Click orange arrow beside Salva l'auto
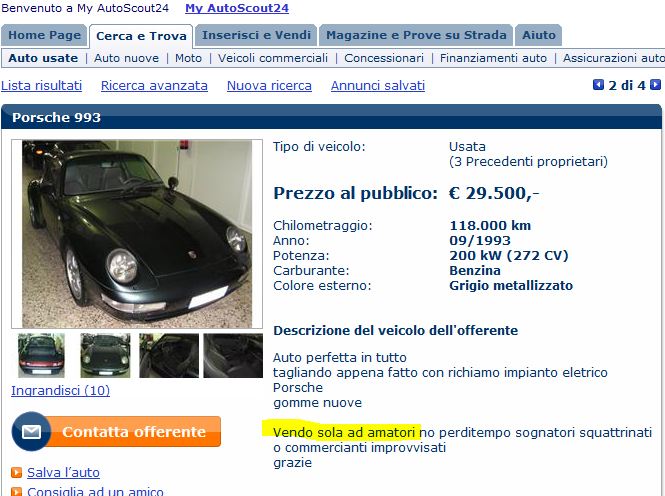Image resolution: width=665 pixels, height=496 pixels. [16, 472]
